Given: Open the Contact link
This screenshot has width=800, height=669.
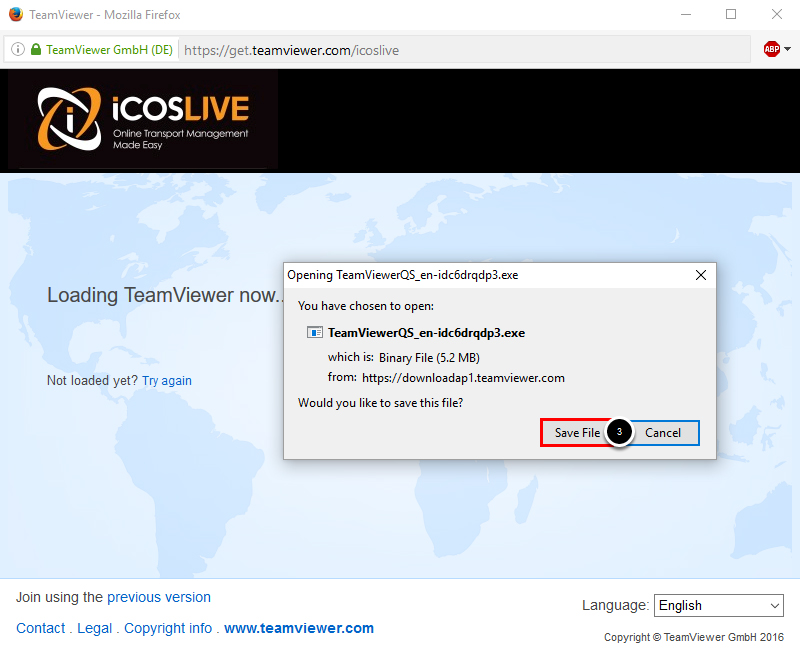Looking at the screenshot, I should click(x=41, y=628).
